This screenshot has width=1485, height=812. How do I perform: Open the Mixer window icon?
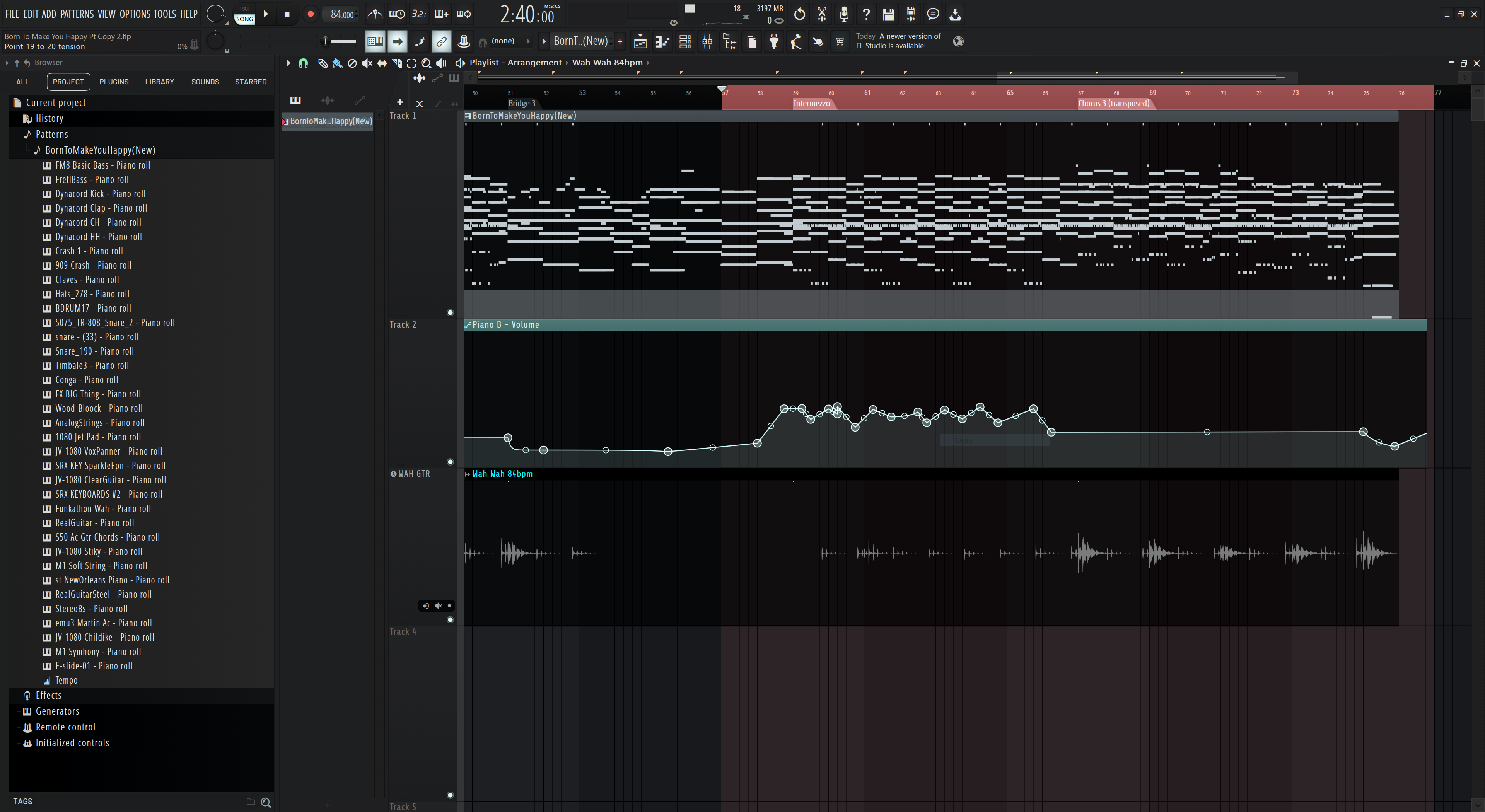click(707, 41)
